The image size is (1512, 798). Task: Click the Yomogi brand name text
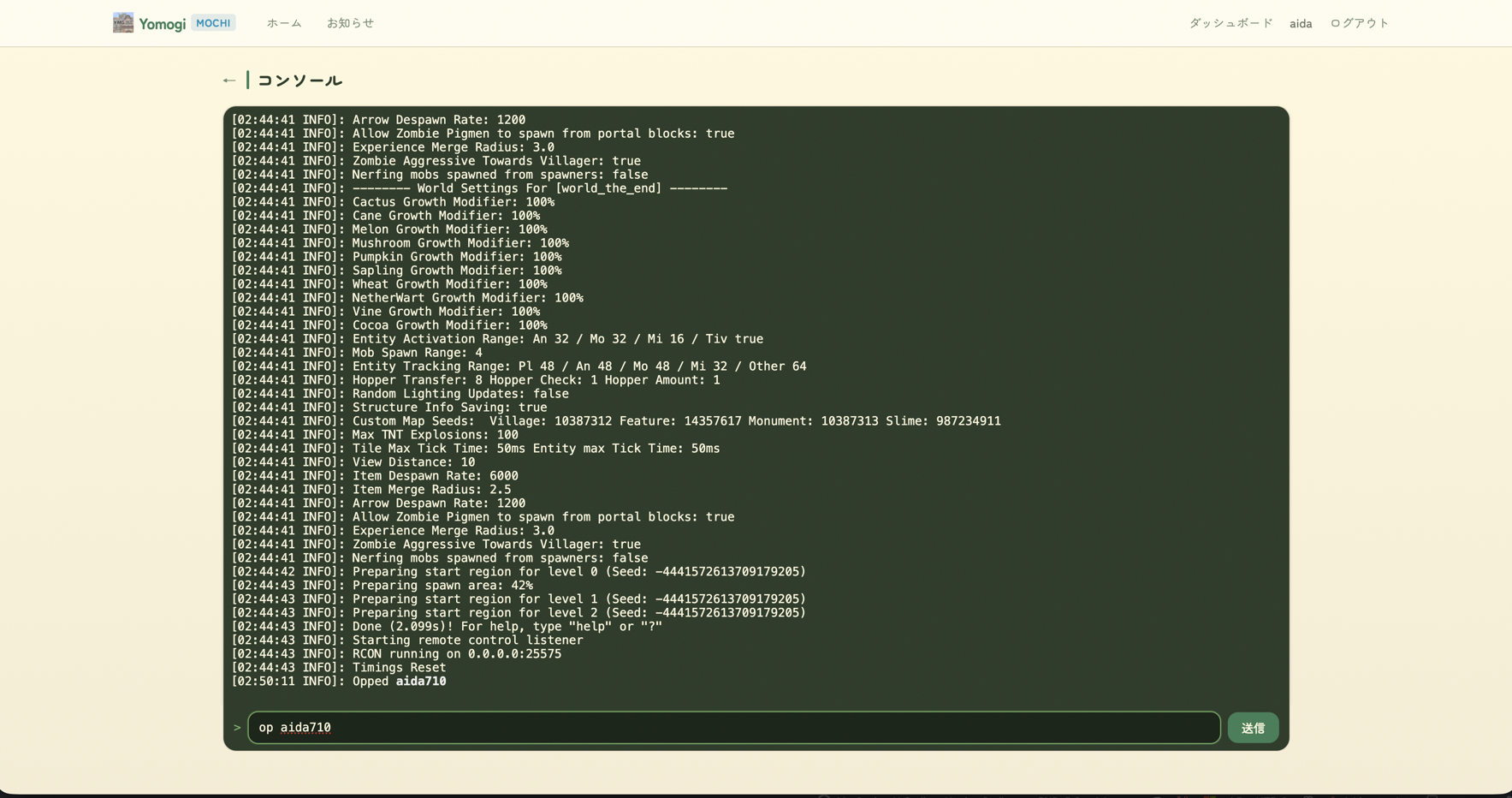163,24
